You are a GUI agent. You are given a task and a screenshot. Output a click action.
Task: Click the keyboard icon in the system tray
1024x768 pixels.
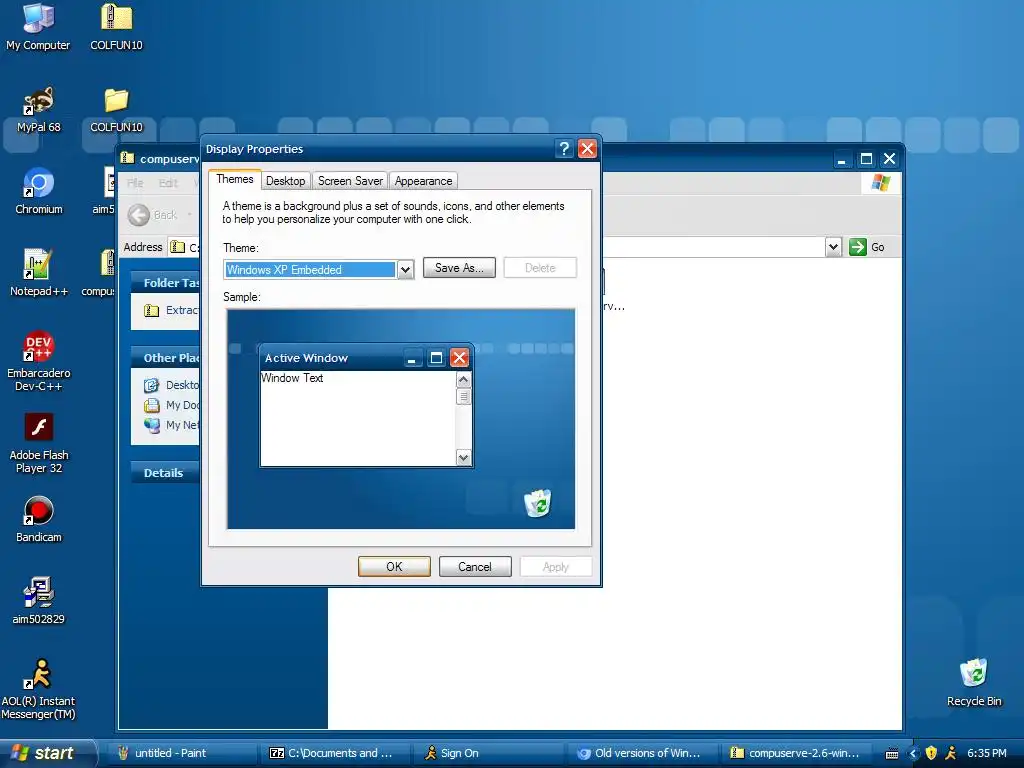(x=892, y=754)
